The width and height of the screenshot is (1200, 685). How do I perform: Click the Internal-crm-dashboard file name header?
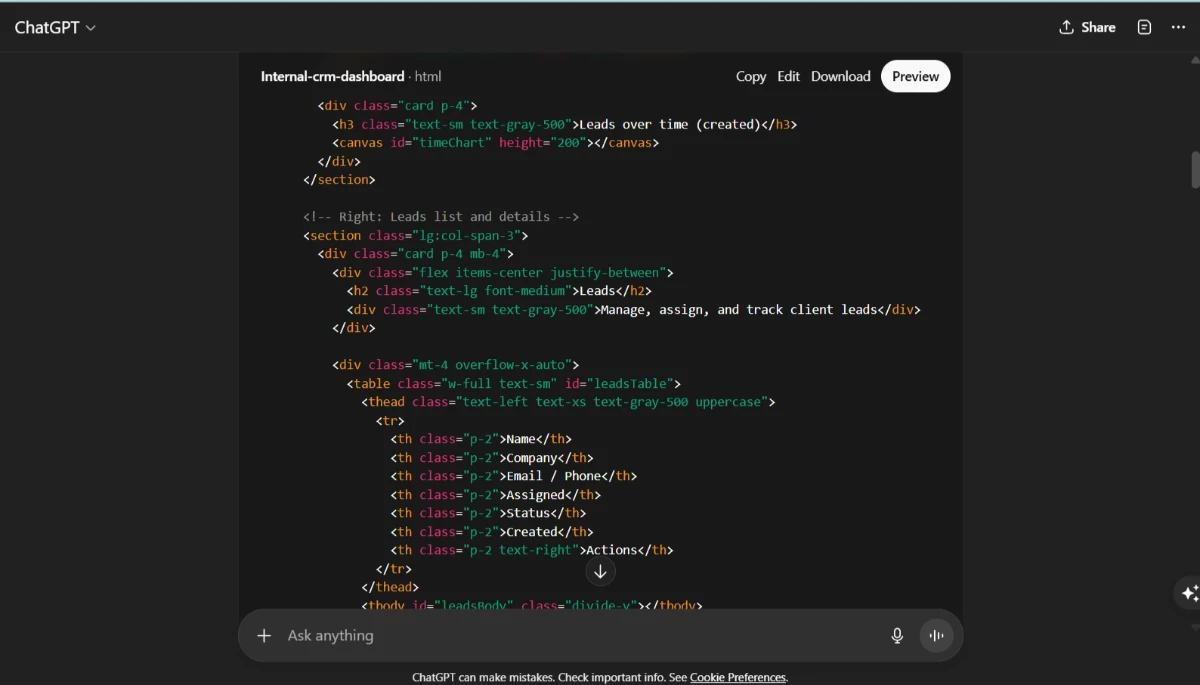333,76
